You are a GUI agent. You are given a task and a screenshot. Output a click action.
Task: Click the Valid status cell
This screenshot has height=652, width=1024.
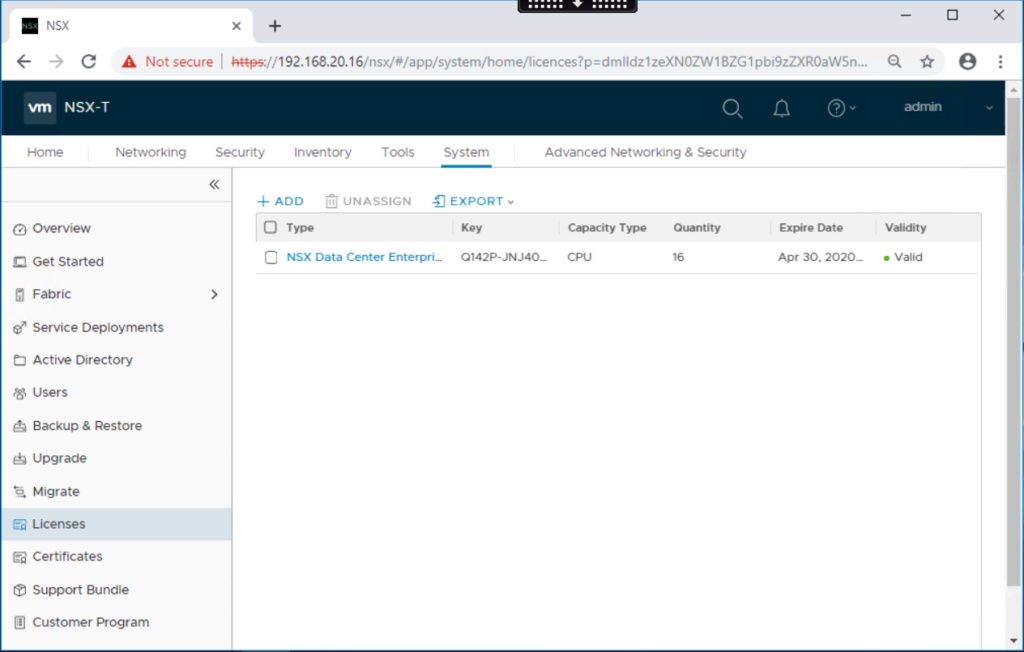903,257
